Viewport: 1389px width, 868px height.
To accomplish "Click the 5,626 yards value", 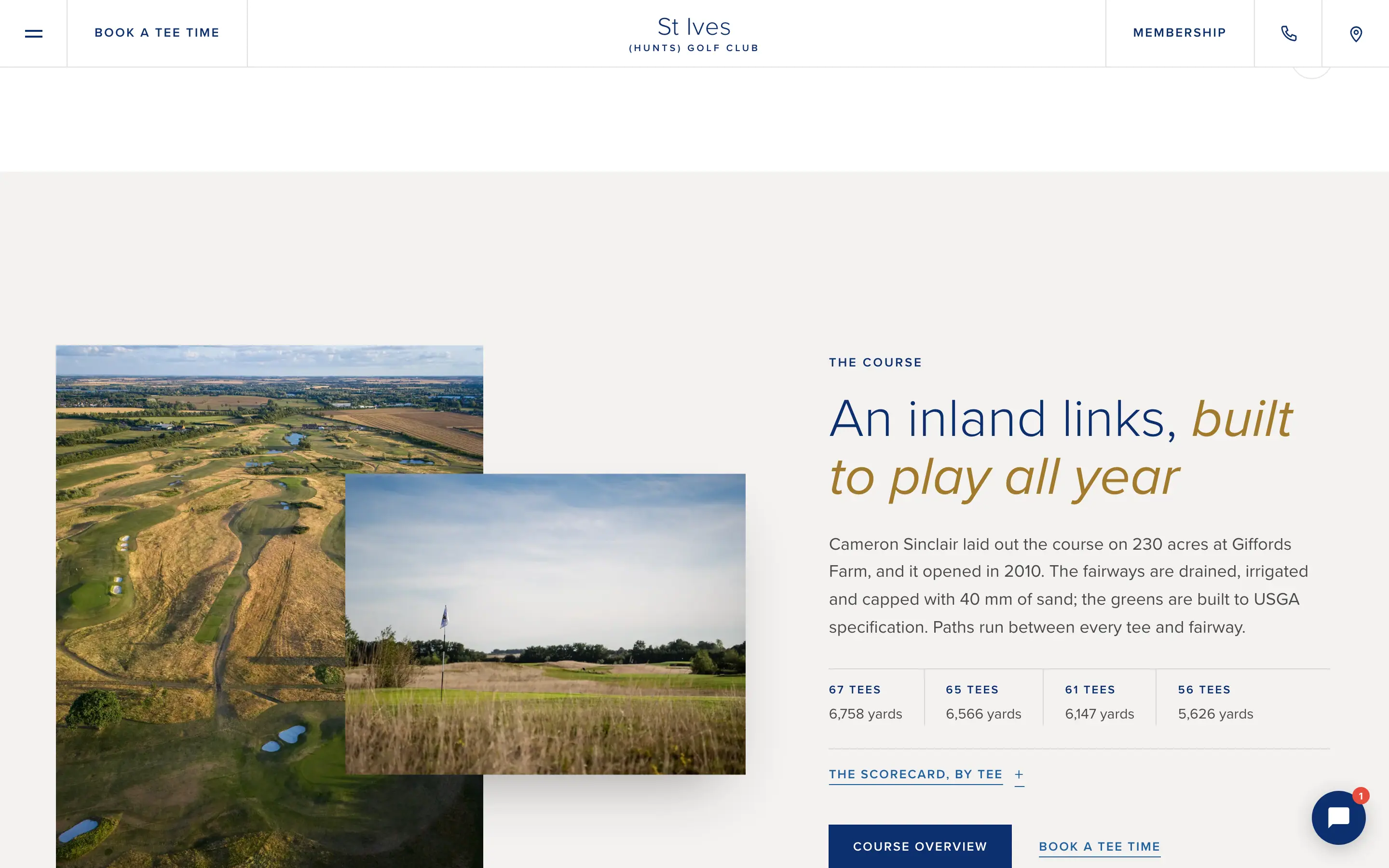I will tap(1215, 714).
